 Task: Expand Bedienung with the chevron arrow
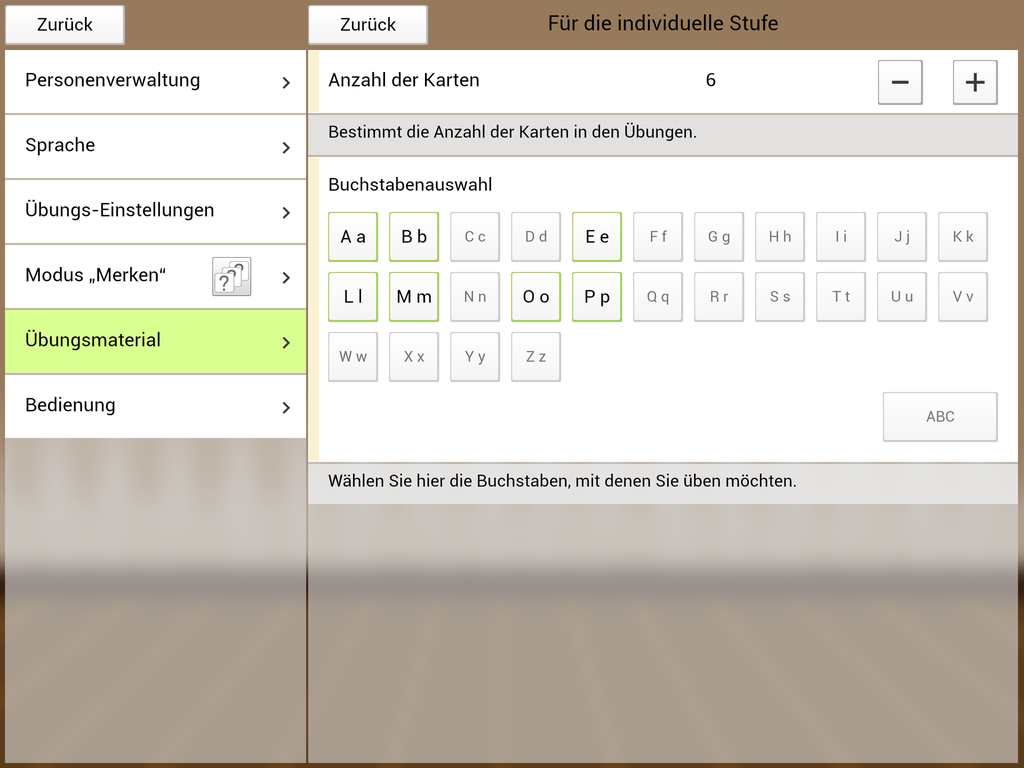coord(286,407)
